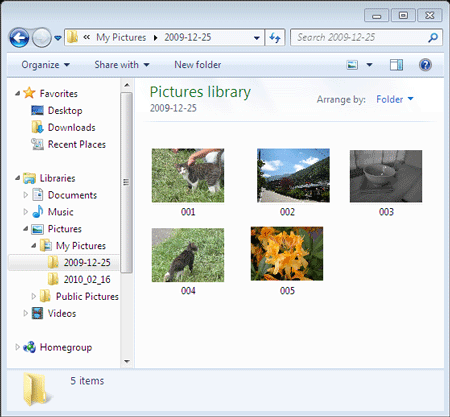Open the view options dropdown arrow
The width and height of the screenshot is (450, 417).
tap(369, 65)
